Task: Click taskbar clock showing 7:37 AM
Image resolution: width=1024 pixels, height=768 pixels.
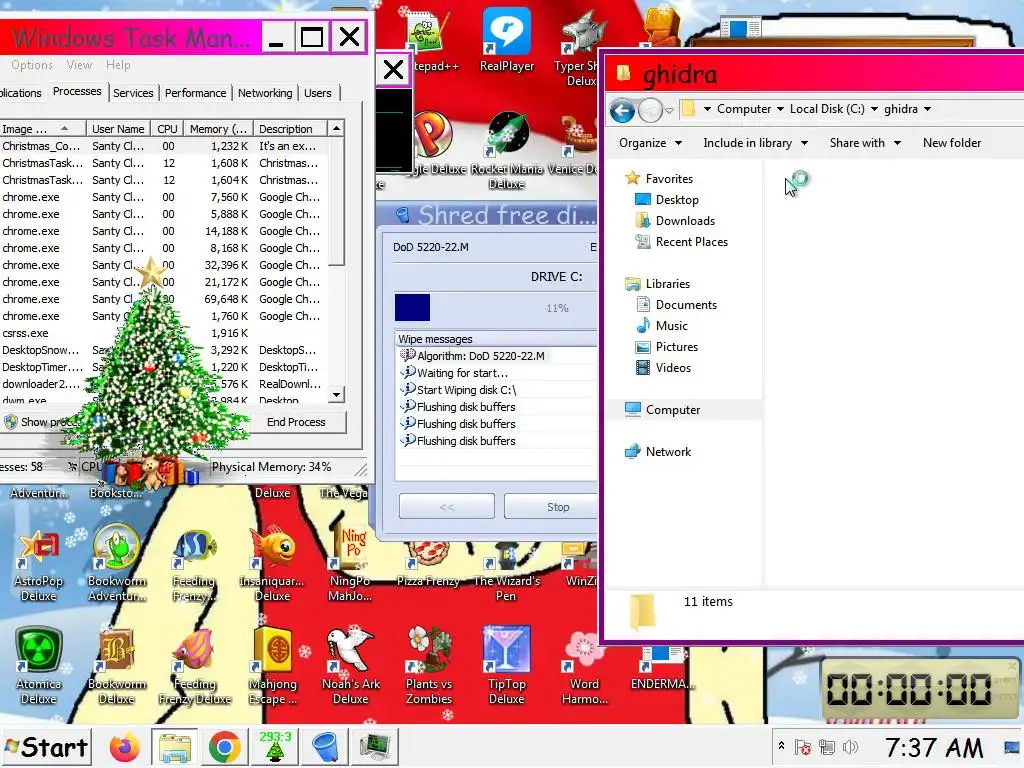Action: [933, 747]
